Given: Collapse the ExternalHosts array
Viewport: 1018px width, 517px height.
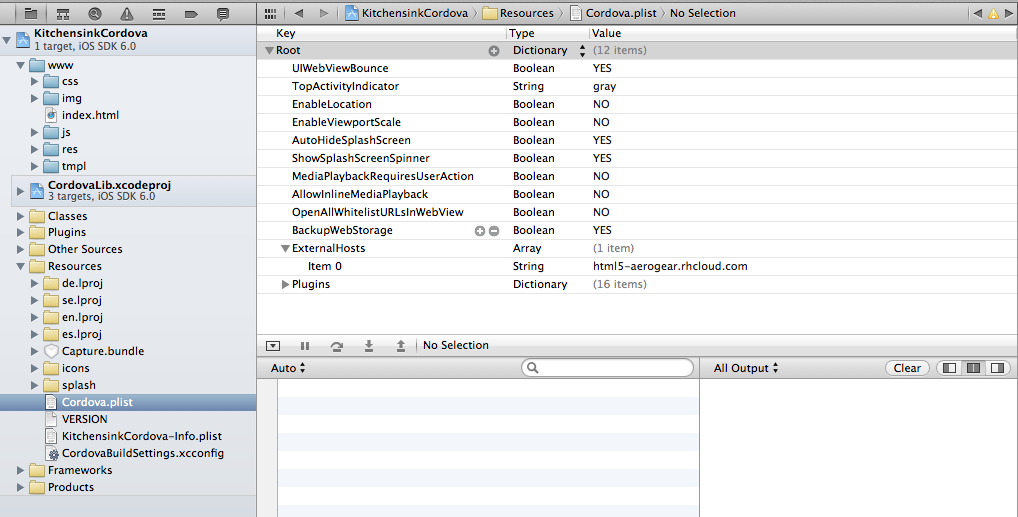Looking at the screenshot, I should (285, 249).
